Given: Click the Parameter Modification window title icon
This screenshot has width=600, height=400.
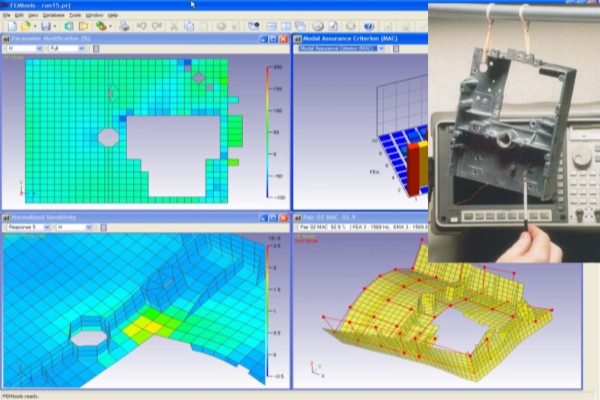Looking at the screenshot, I should pyautogui.click(x=6, y=39).
